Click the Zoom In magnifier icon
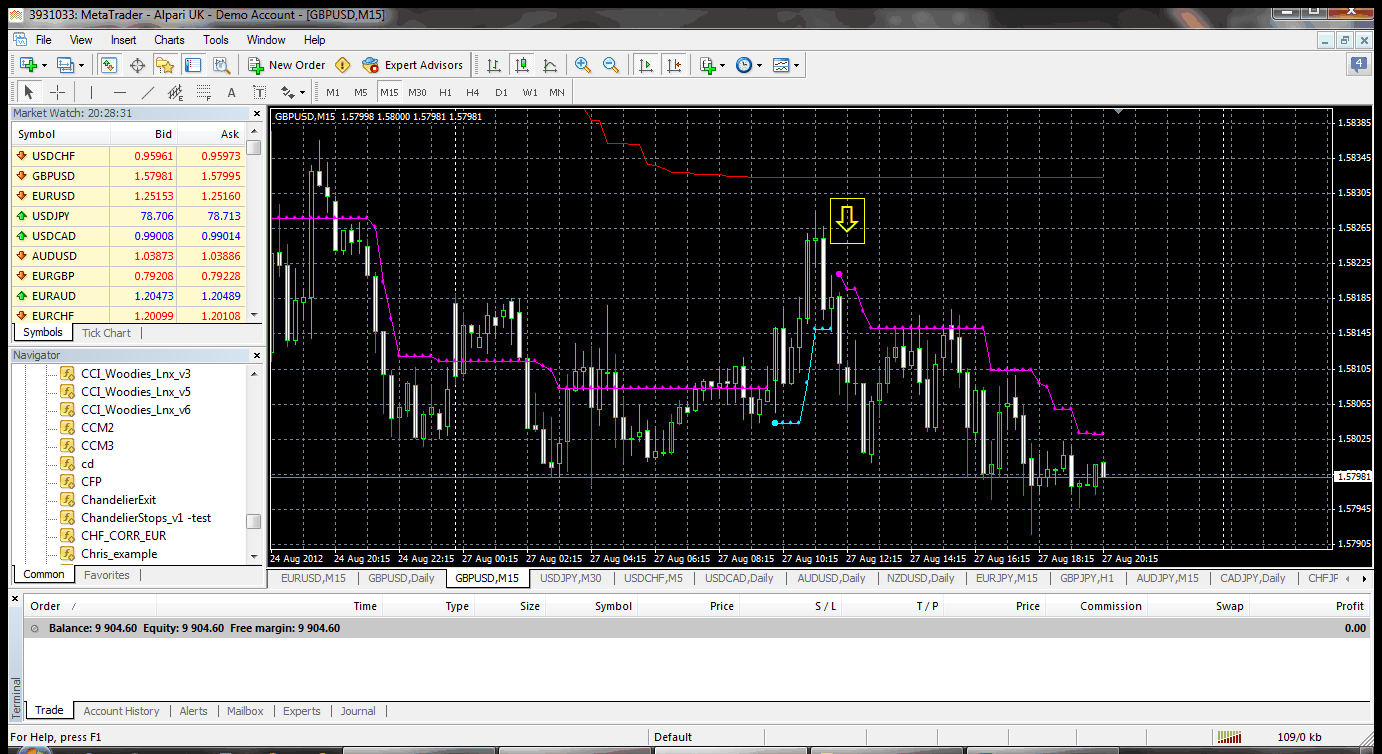 pyautogui.click(x=583, y=65)
